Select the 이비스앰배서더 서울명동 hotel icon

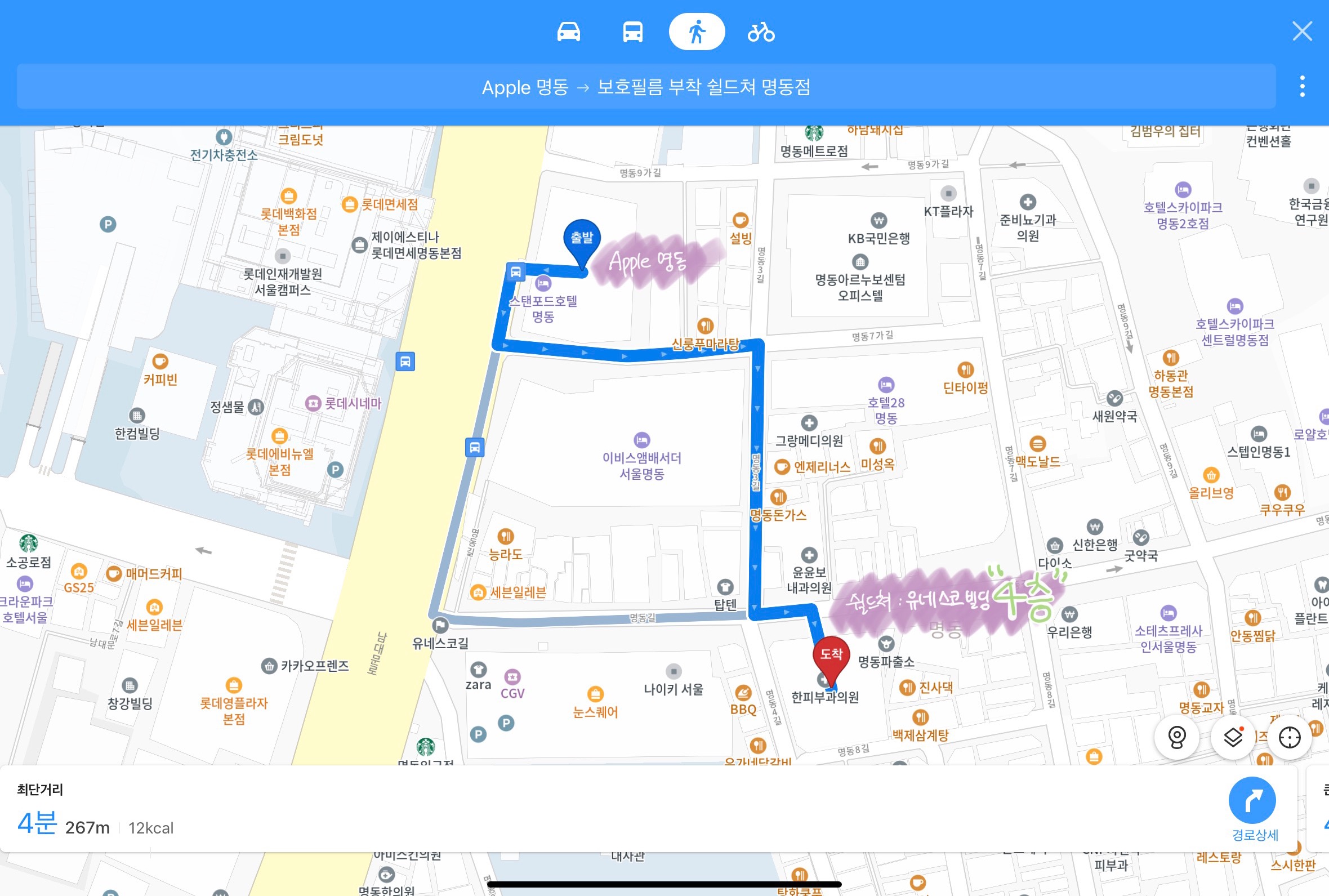point(641,440)
